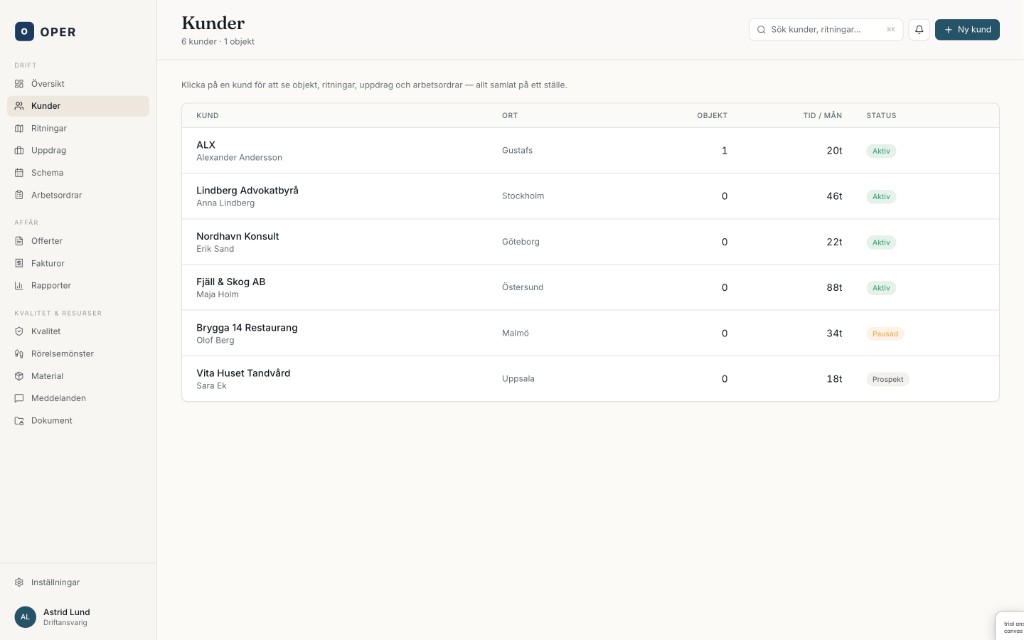
Task: Click the plus icon on Ny kund
Action: point(948,29)
